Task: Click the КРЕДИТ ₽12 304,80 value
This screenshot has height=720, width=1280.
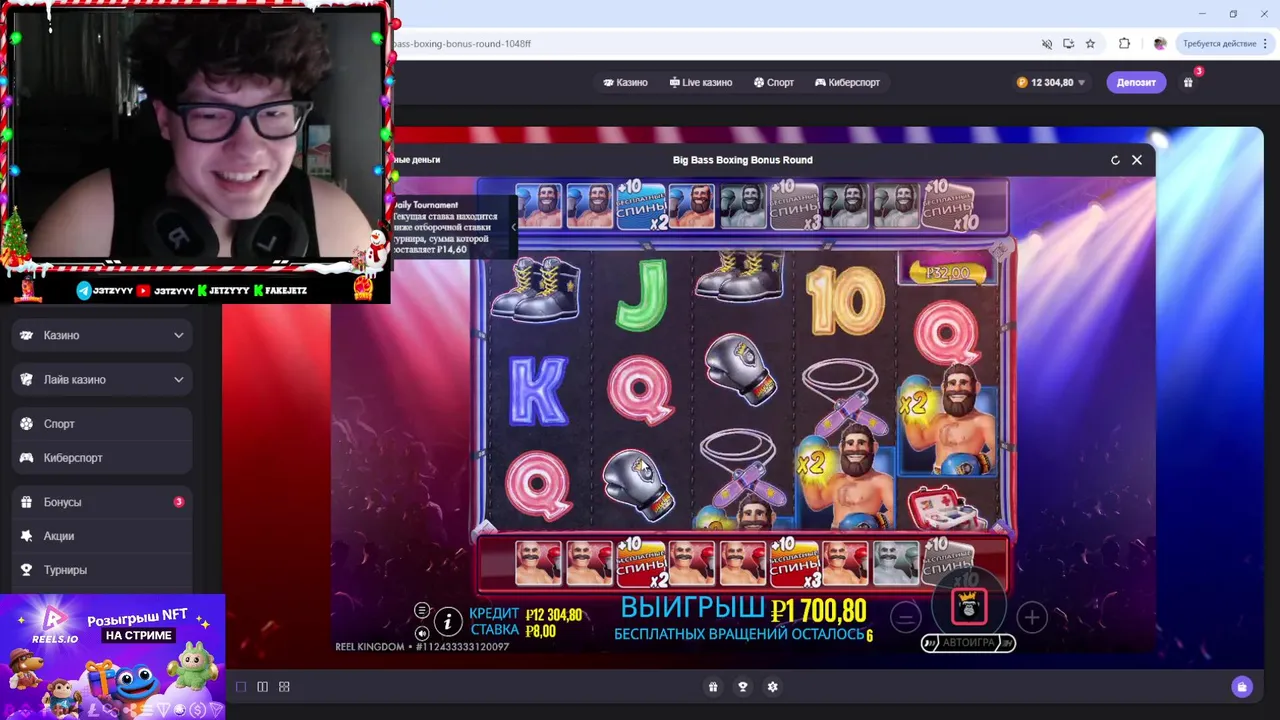Action: [x=553, y=615]
